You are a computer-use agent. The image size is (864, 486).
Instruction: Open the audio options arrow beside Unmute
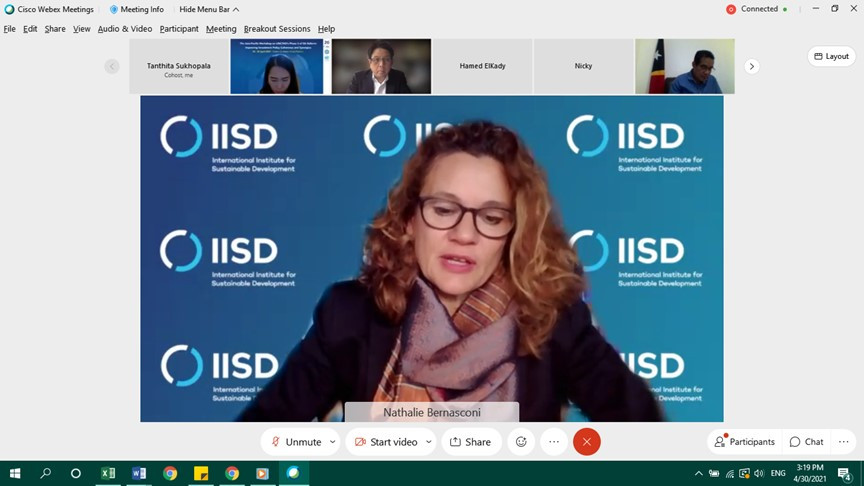point(333,442)
